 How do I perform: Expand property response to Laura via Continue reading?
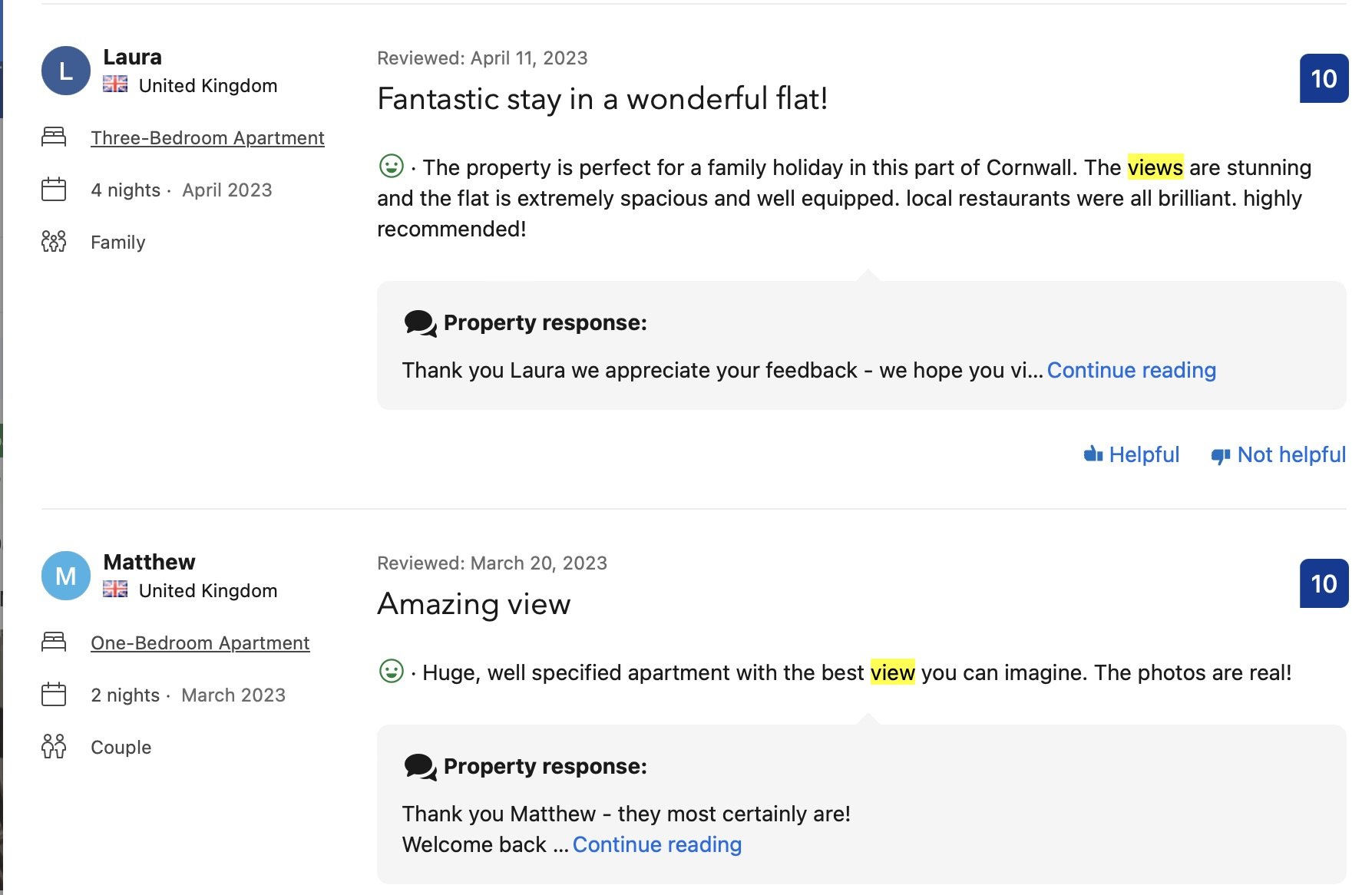1131,370
